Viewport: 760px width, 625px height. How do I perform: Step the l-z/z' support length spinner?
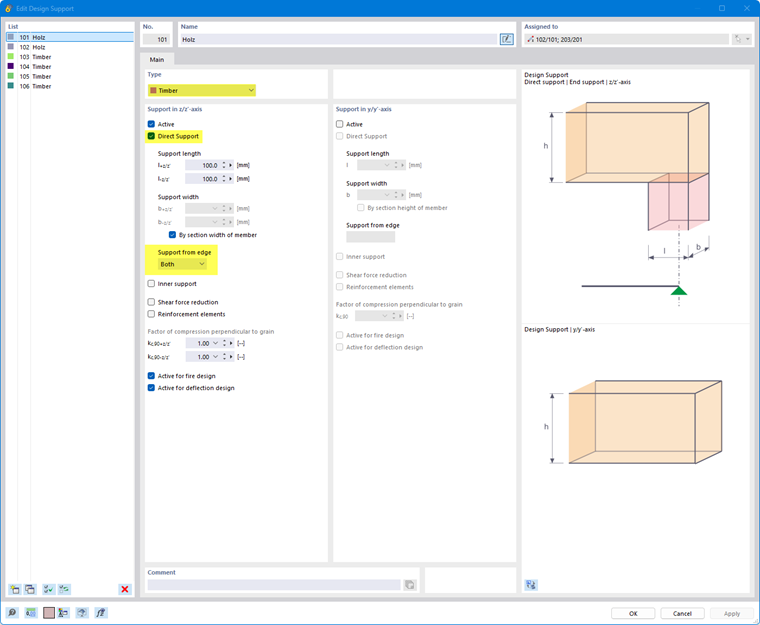(224, 179)
